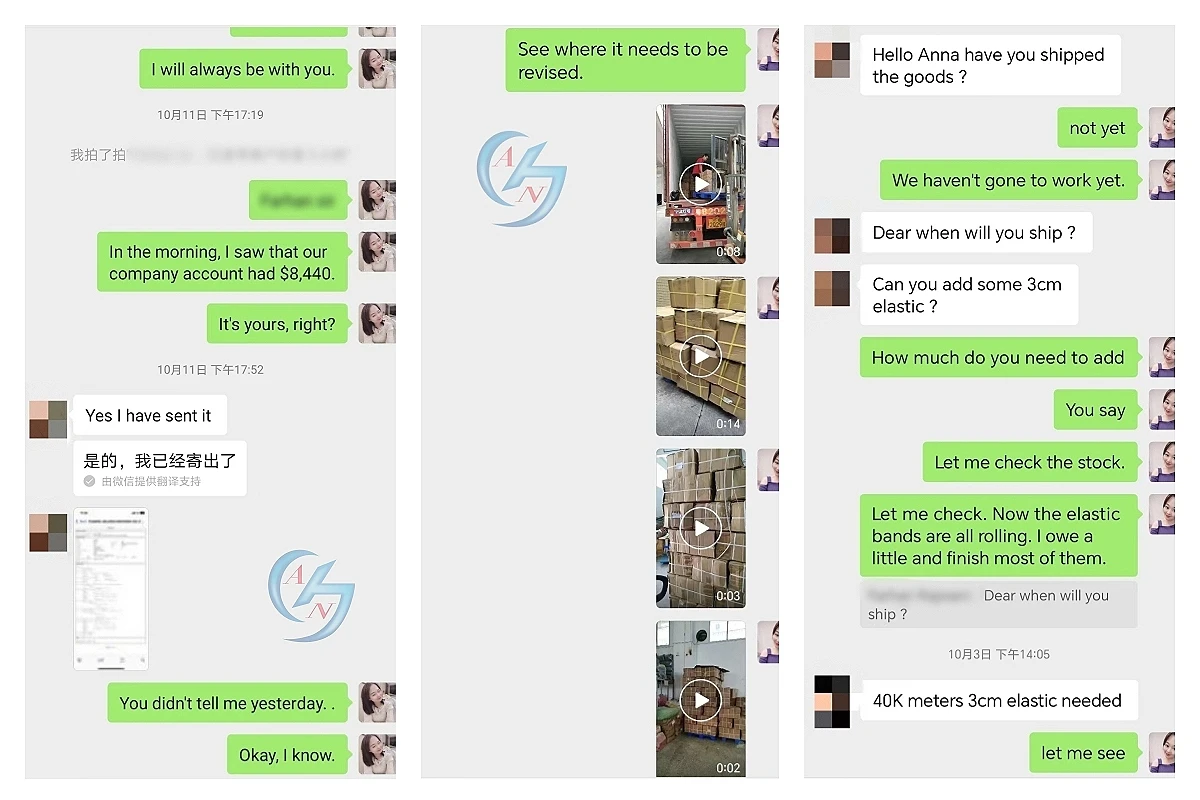This screenshot has height=800, width=1200.
Task: Play the 0:14 boxes video
Action: click(700, 356)
